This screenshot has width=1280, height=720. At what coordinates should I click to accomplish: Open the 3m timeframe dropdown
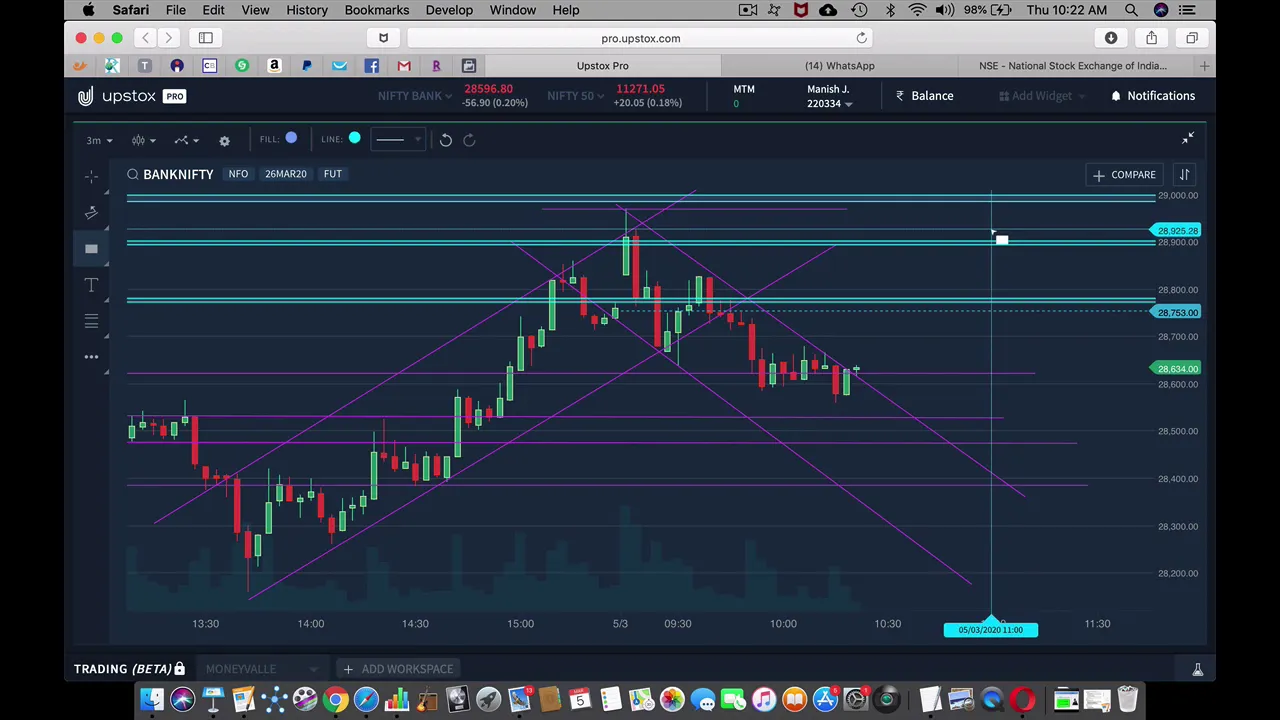click(x=99, y=140)
